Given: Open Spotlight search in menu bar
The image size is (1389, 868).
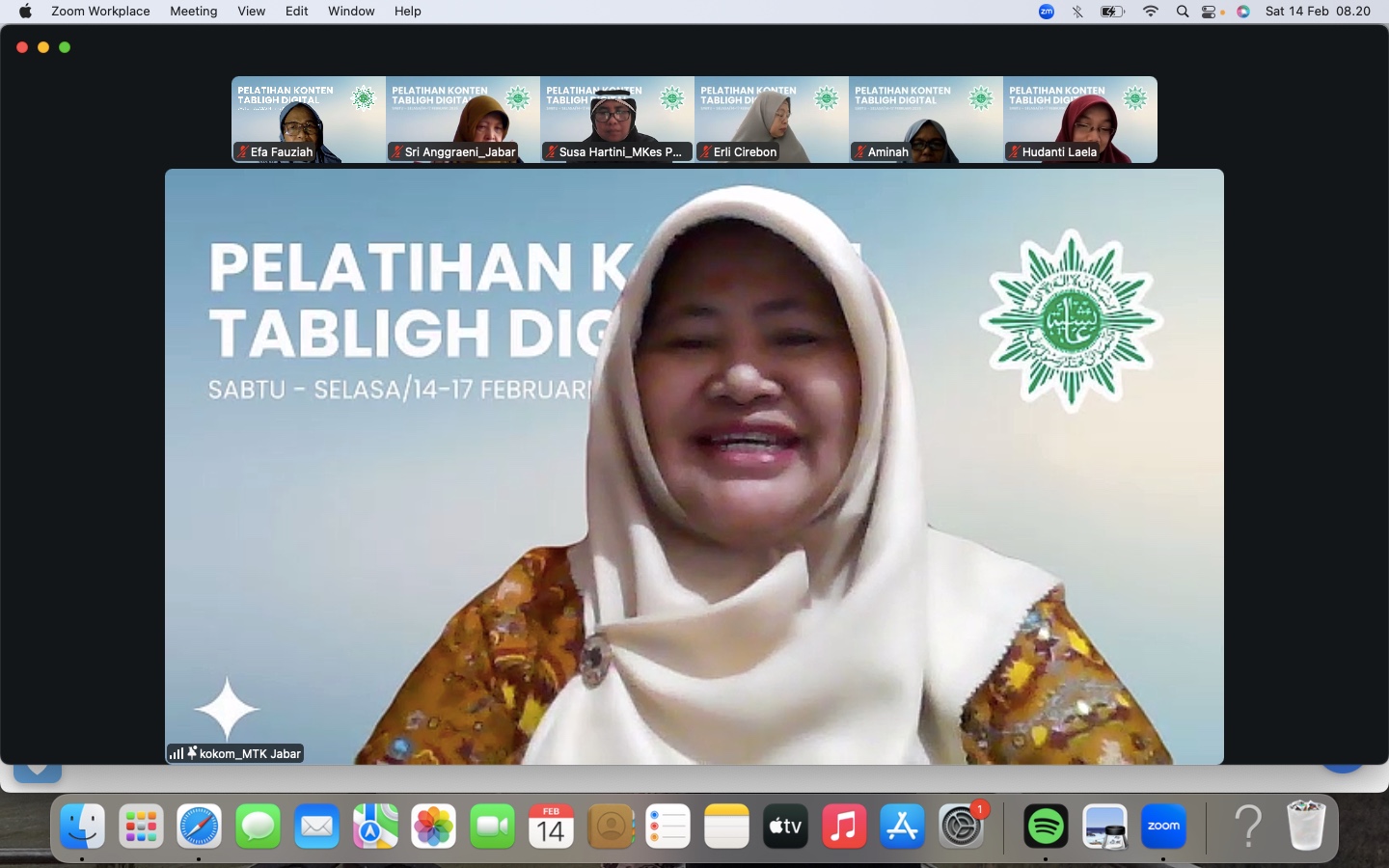Looking at the screenshot, I should (1183, 12).
